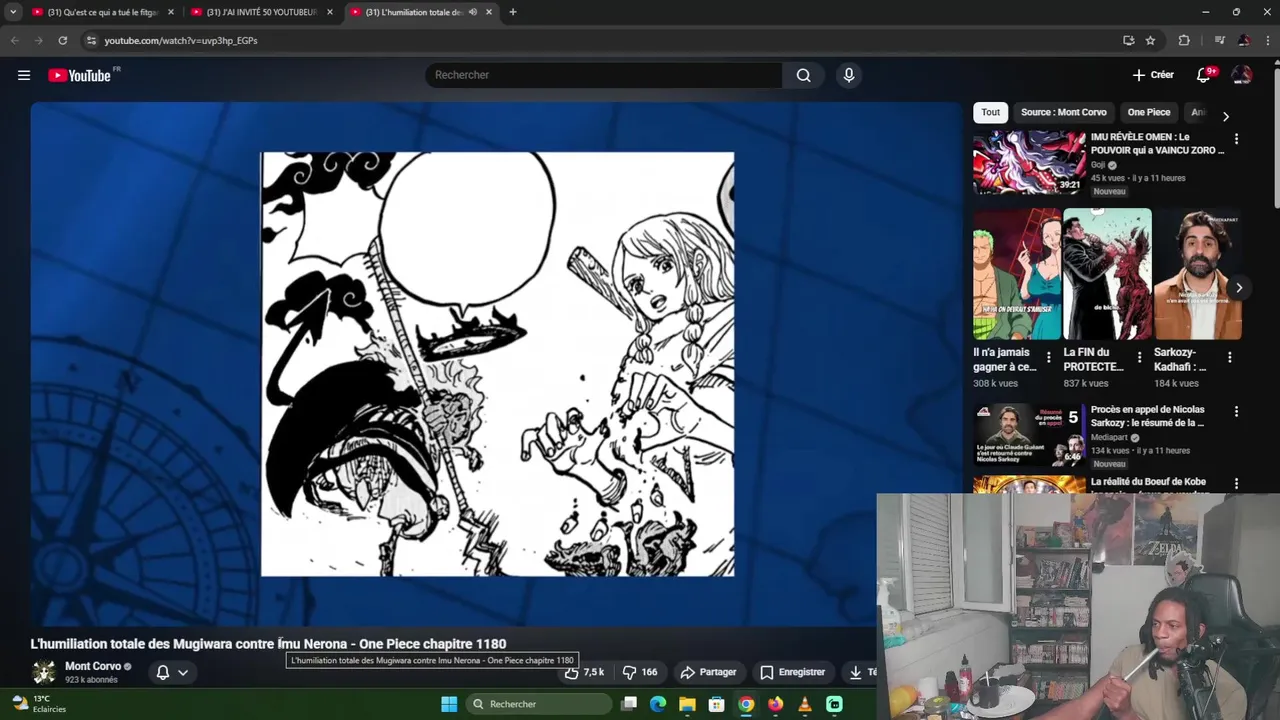Open the subscription notification bell dropdown

(171, 672)
